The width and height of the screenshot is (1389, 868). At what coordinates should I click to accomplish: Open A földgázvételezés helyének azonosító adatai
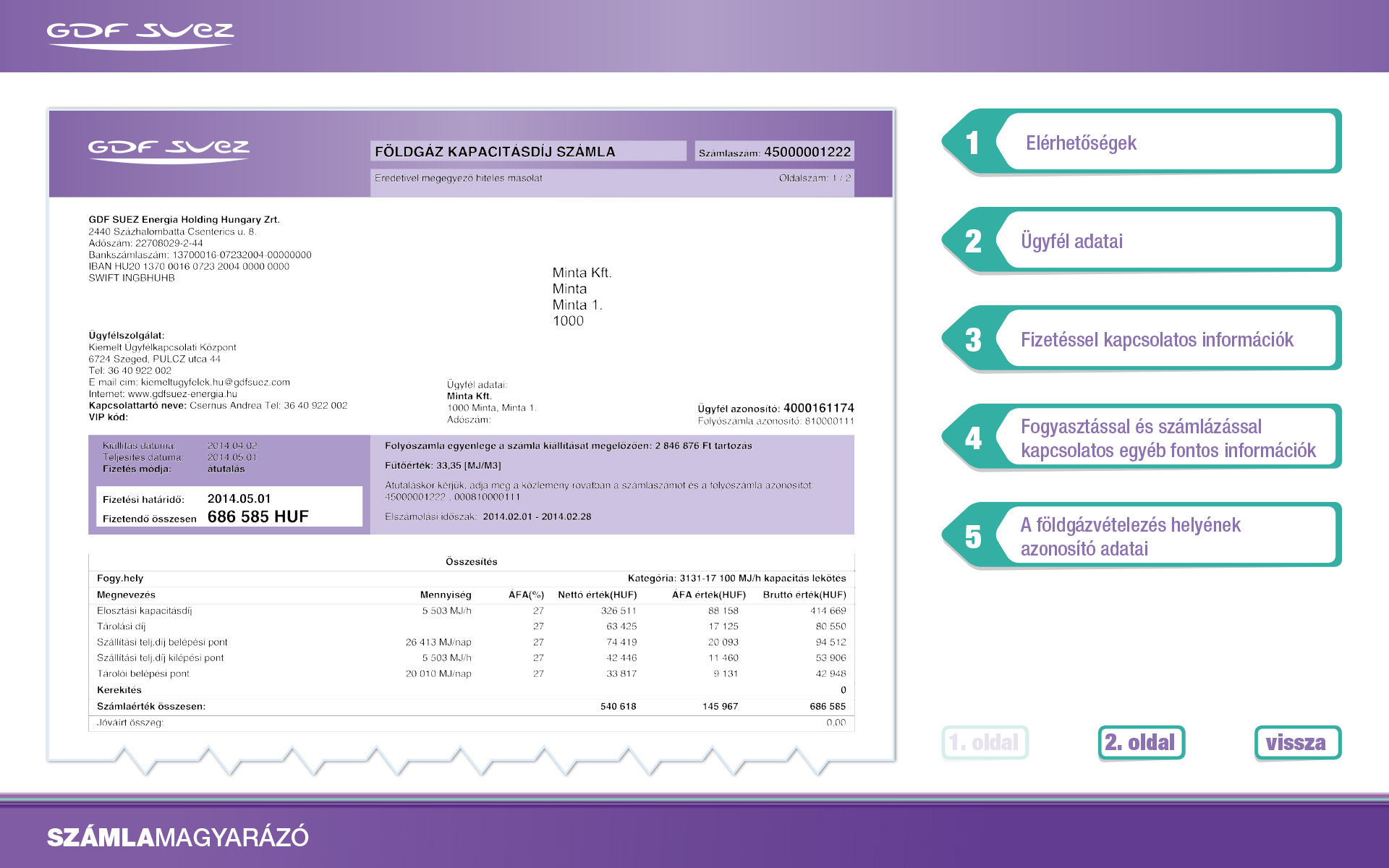[1142, 535]
